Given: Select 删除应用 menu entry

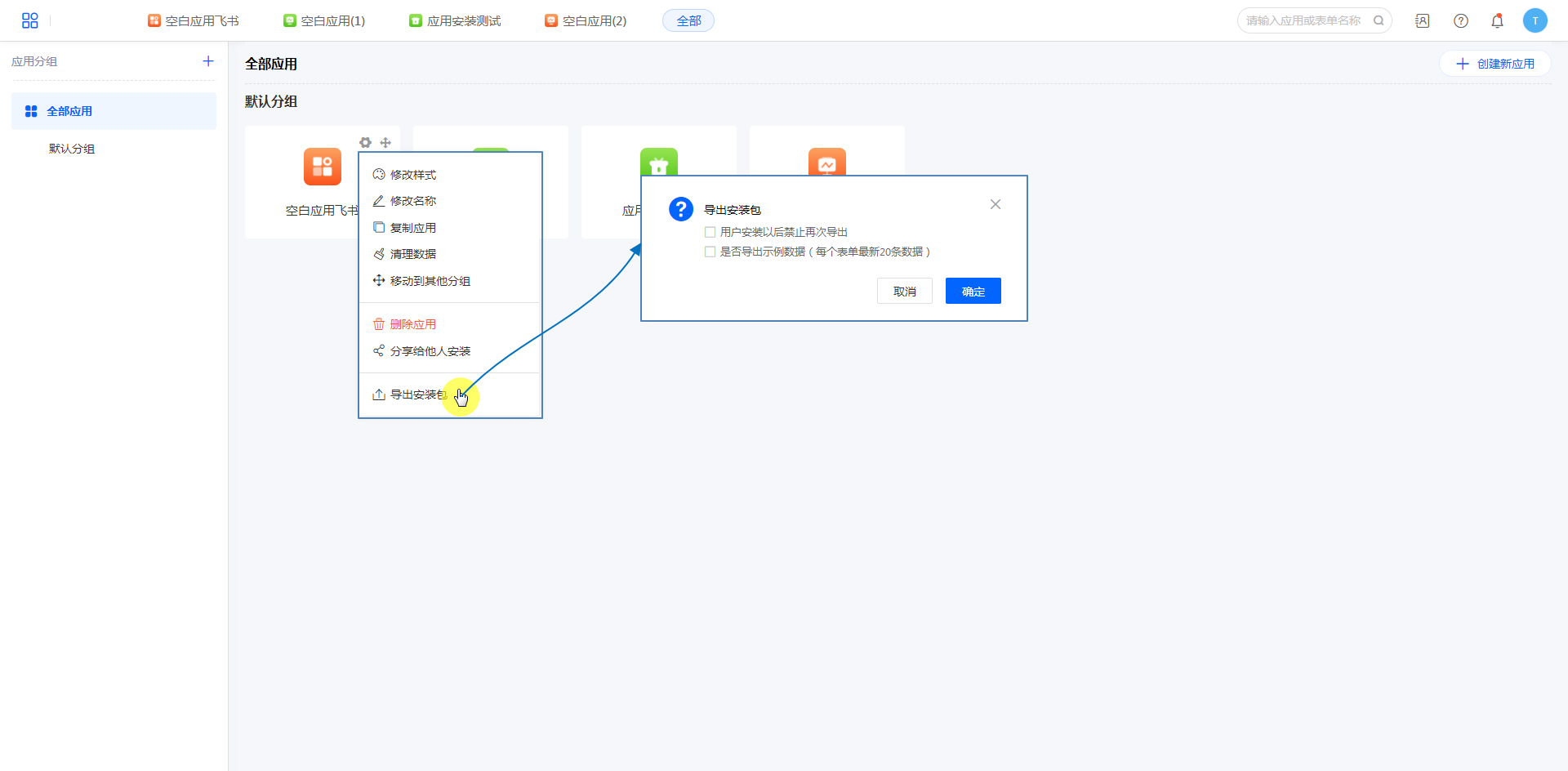Looking at the screenshot, I should point(412,324).
